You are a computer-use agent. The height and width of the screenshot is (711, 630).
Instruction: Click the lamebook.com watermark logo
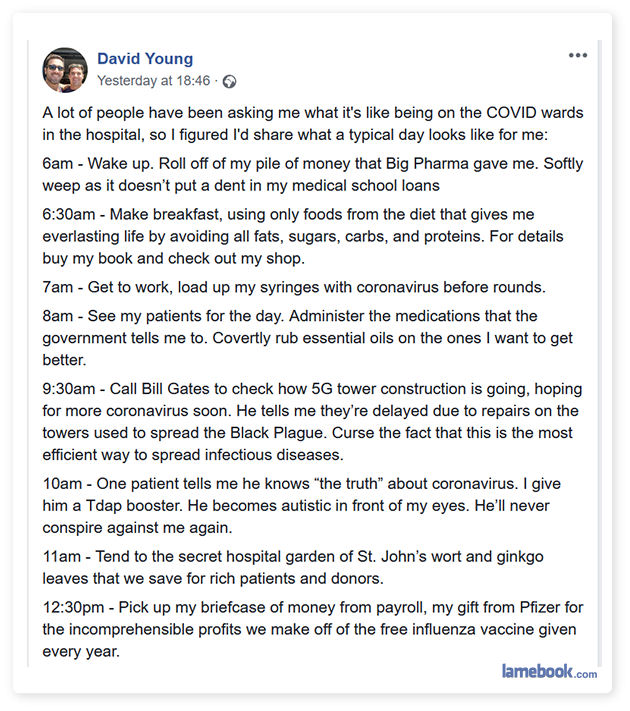pyautogui.click(x=549, y=672)
